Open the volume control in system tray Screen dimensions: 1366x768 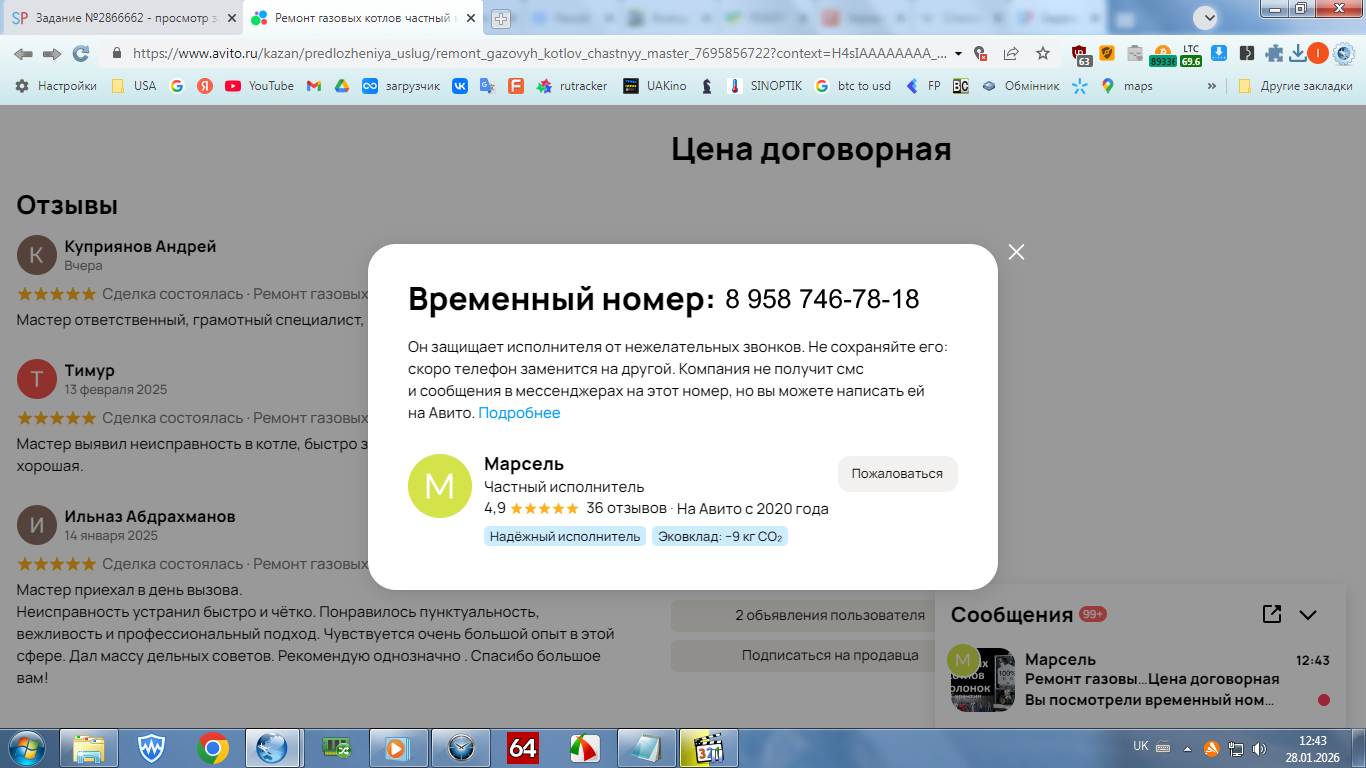(x=1258, y=748)
